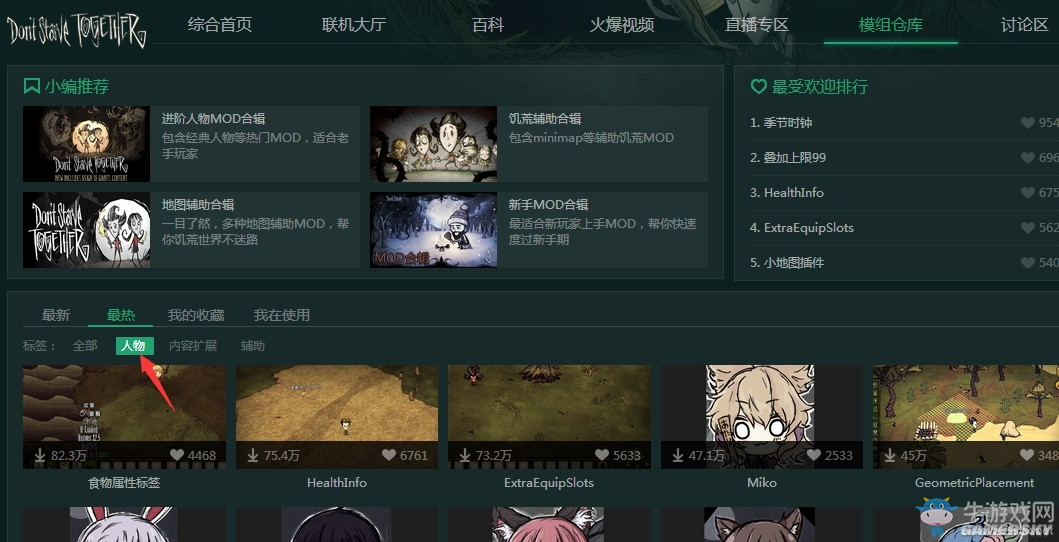Select the 辅助 tag filter
Image resolution: width=1059 pixels, height=542 pixels.
pos(253,346)
